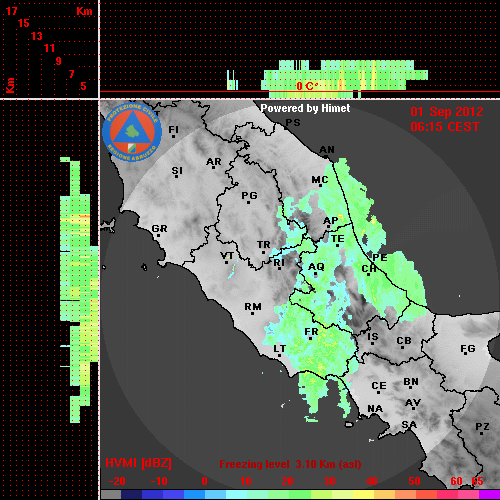Click the 'PE' city label on map
The image size is (500, 500).
380,258
